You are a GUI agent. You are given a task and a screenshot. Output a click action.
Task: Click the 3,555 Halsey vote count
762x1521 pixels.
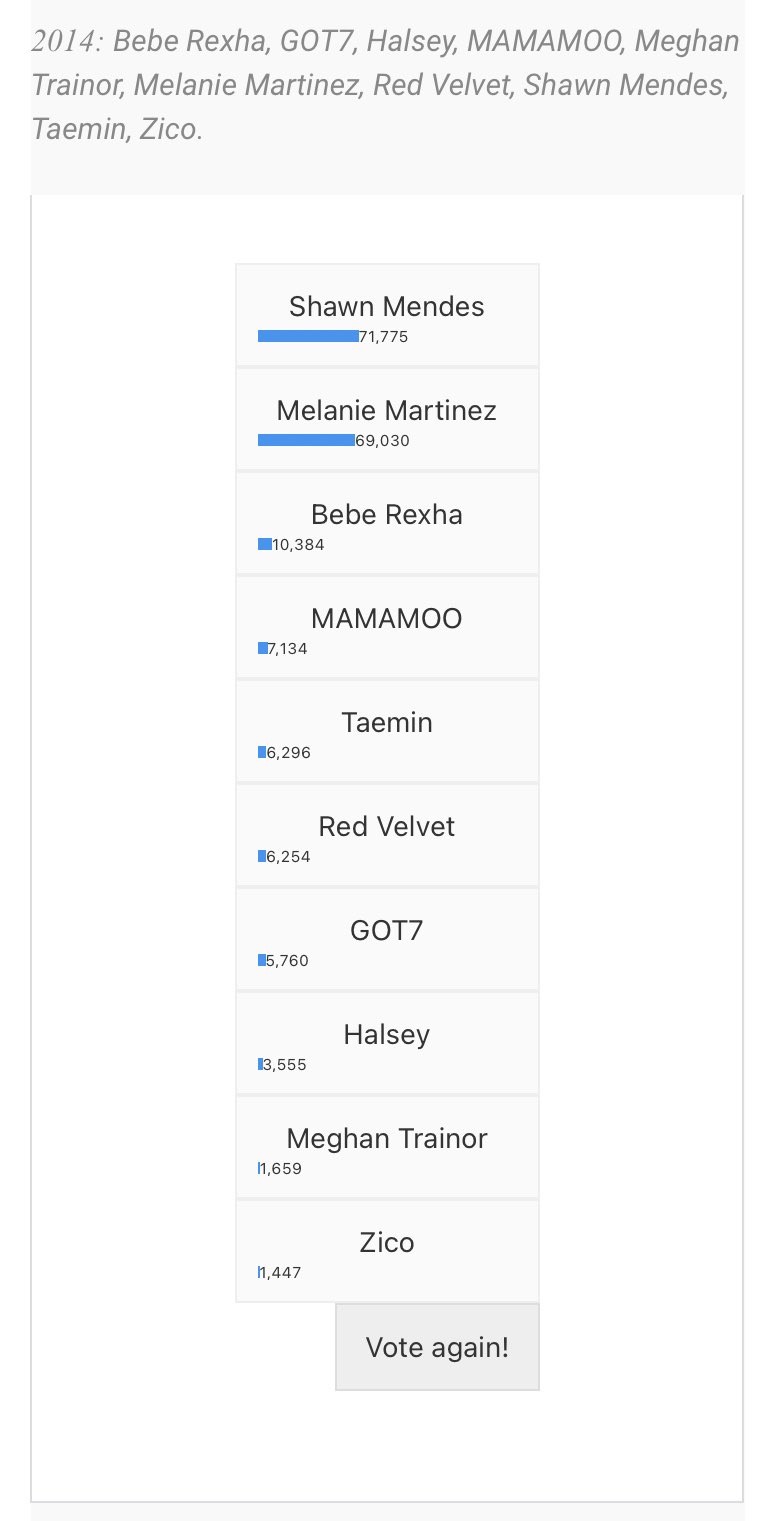(285, 1065)
